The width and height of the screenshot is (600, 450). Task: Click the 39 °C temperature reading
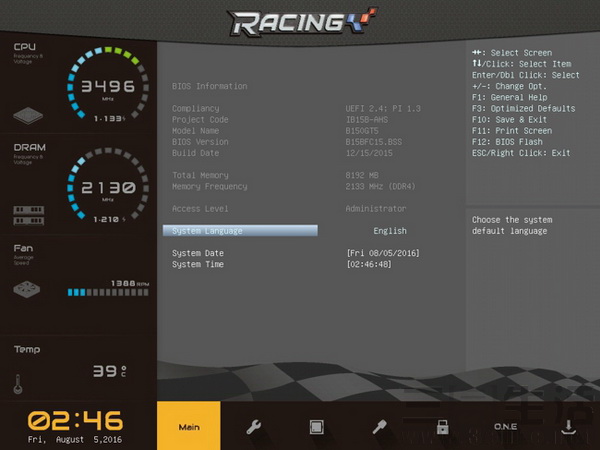pos(110,371)
